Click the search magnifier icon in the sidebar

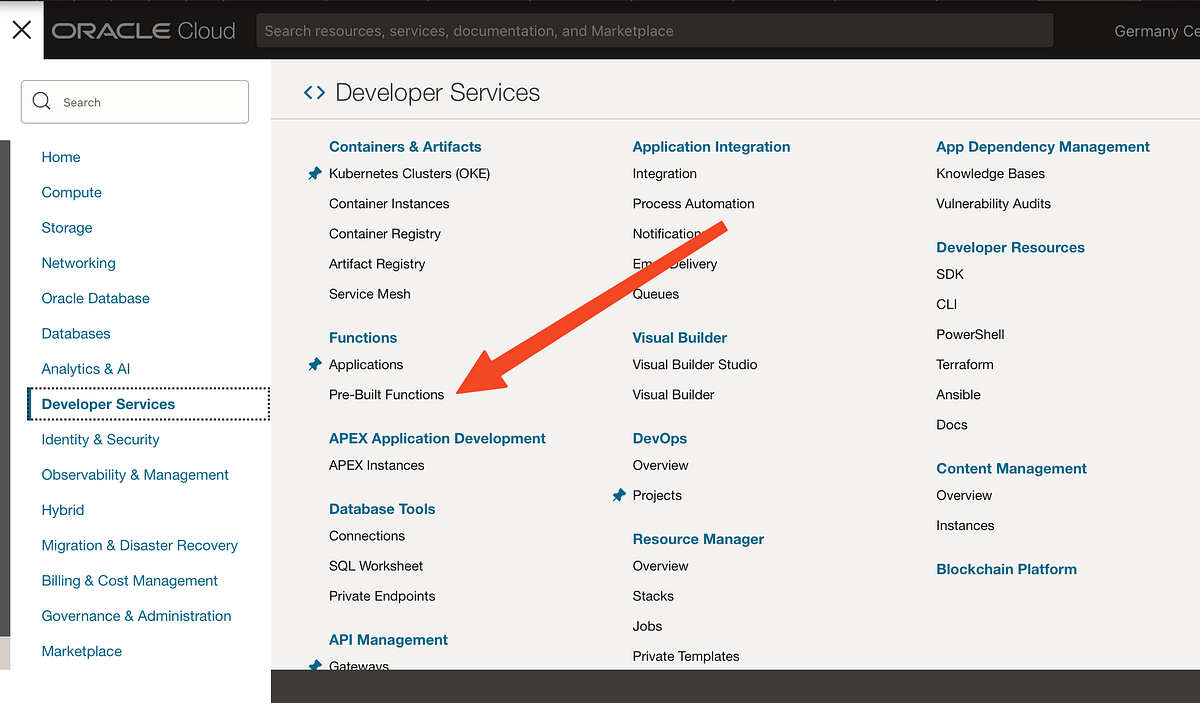point(41,101)
